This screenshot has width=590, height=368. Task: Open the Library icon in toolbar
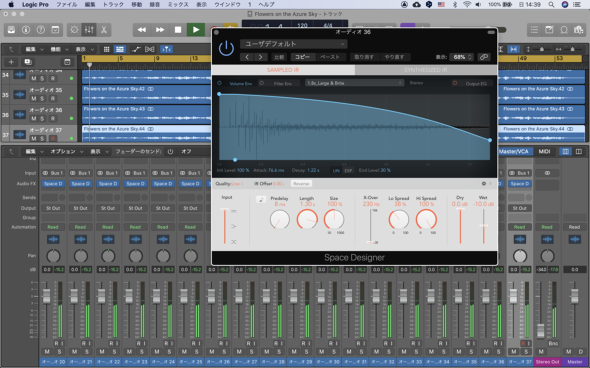pyautogui.click(x=11, y=30)
